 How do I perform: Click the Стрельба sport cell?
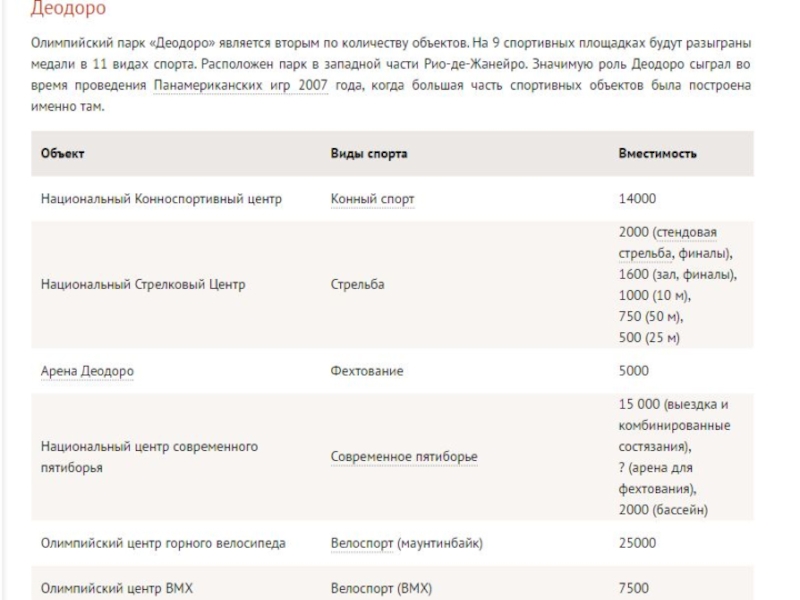point(357,285)
